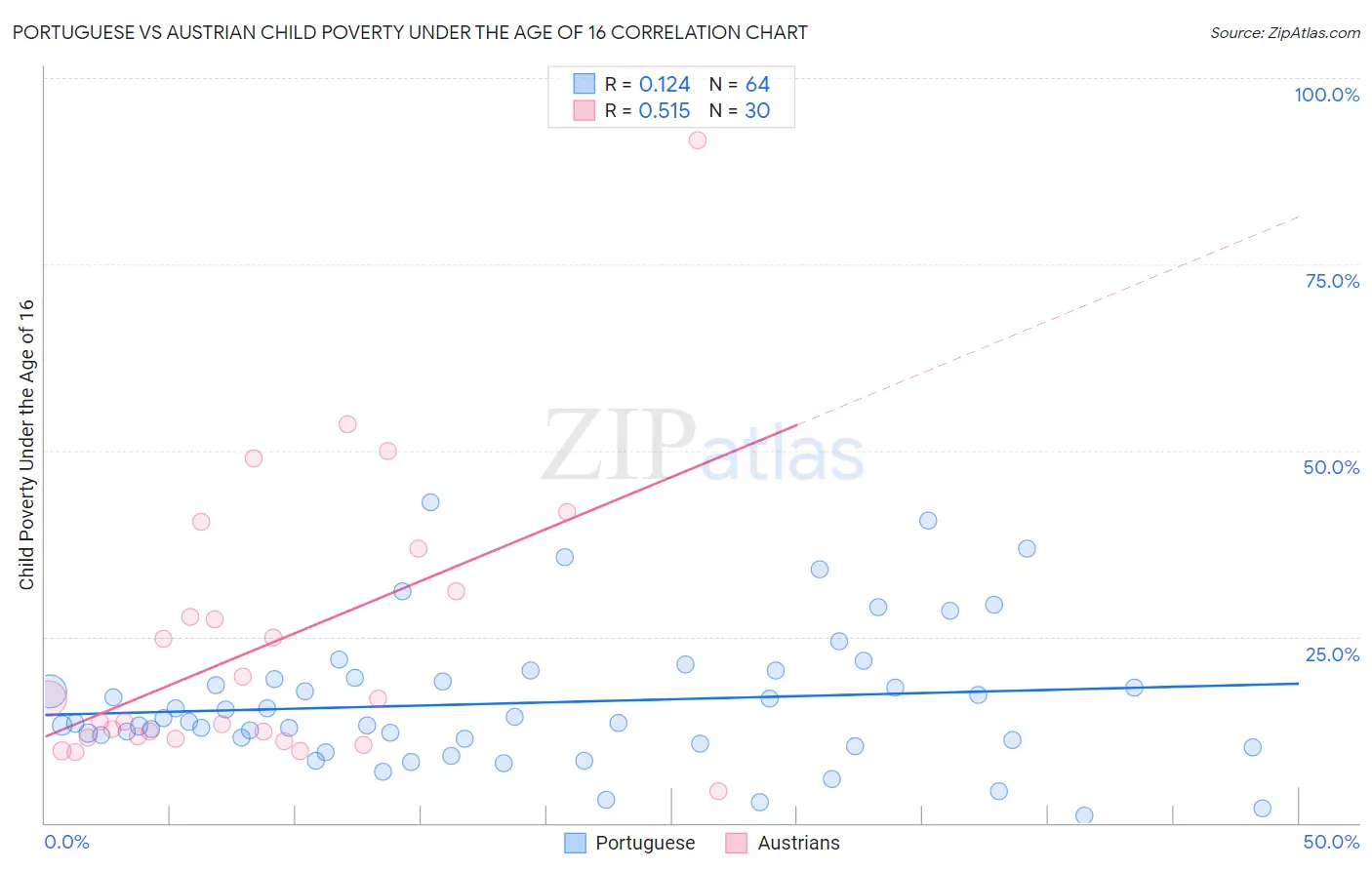Viewport: 1372px width, 870px height.
Task: Select the large blue bubble at far left
Action: coord(51,692)
